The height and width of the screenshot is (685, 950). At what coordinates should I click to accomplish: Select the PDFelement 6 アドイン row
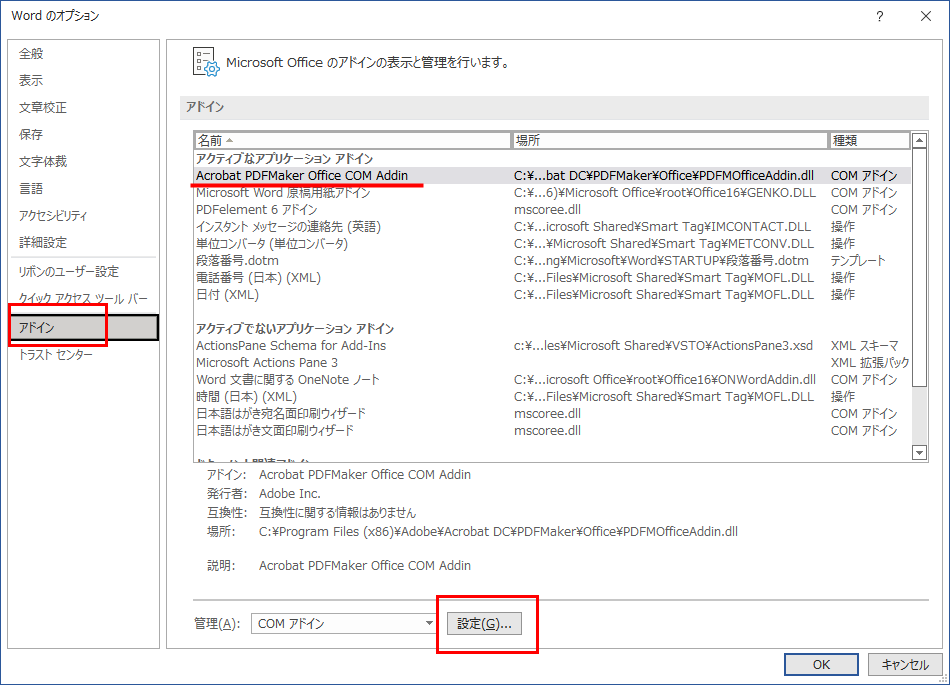pos(552,210)
